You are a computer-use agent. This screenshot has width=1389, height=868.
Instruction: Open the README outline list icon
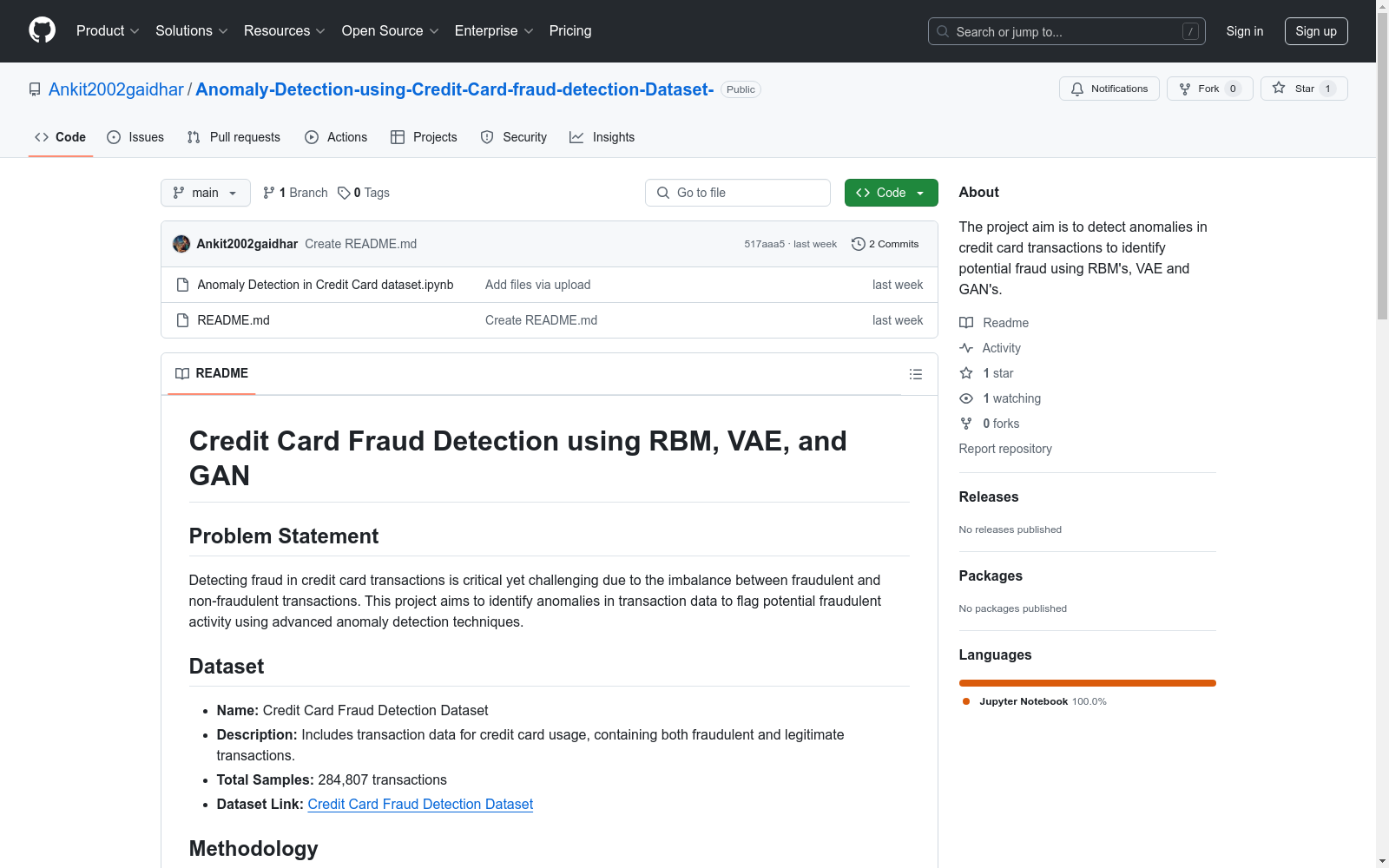tap(915, 374)
